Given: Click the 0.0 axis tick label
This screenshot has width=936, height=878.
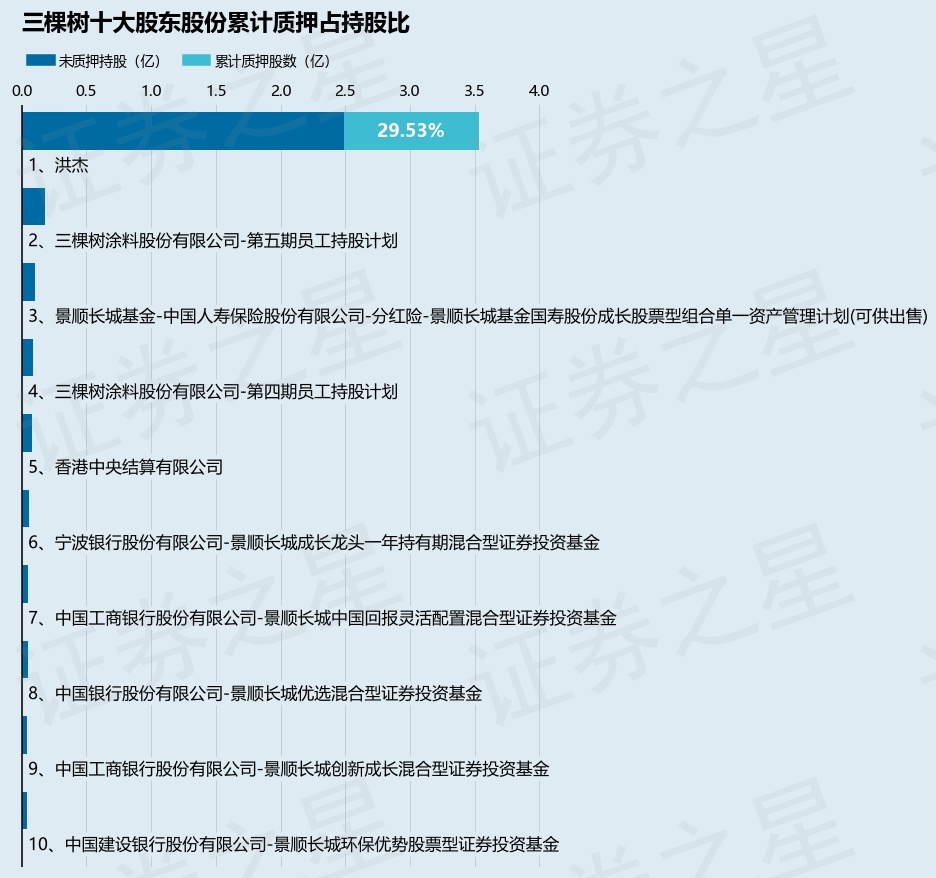Looking at the screenshot, I should click(x=22, y=91).
